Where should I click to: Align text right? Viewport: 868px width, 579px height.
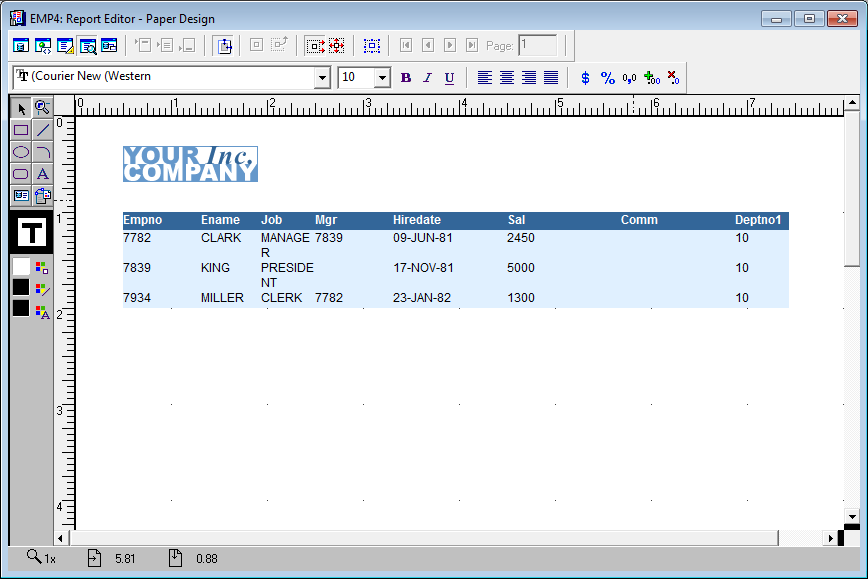pos(529,78)
